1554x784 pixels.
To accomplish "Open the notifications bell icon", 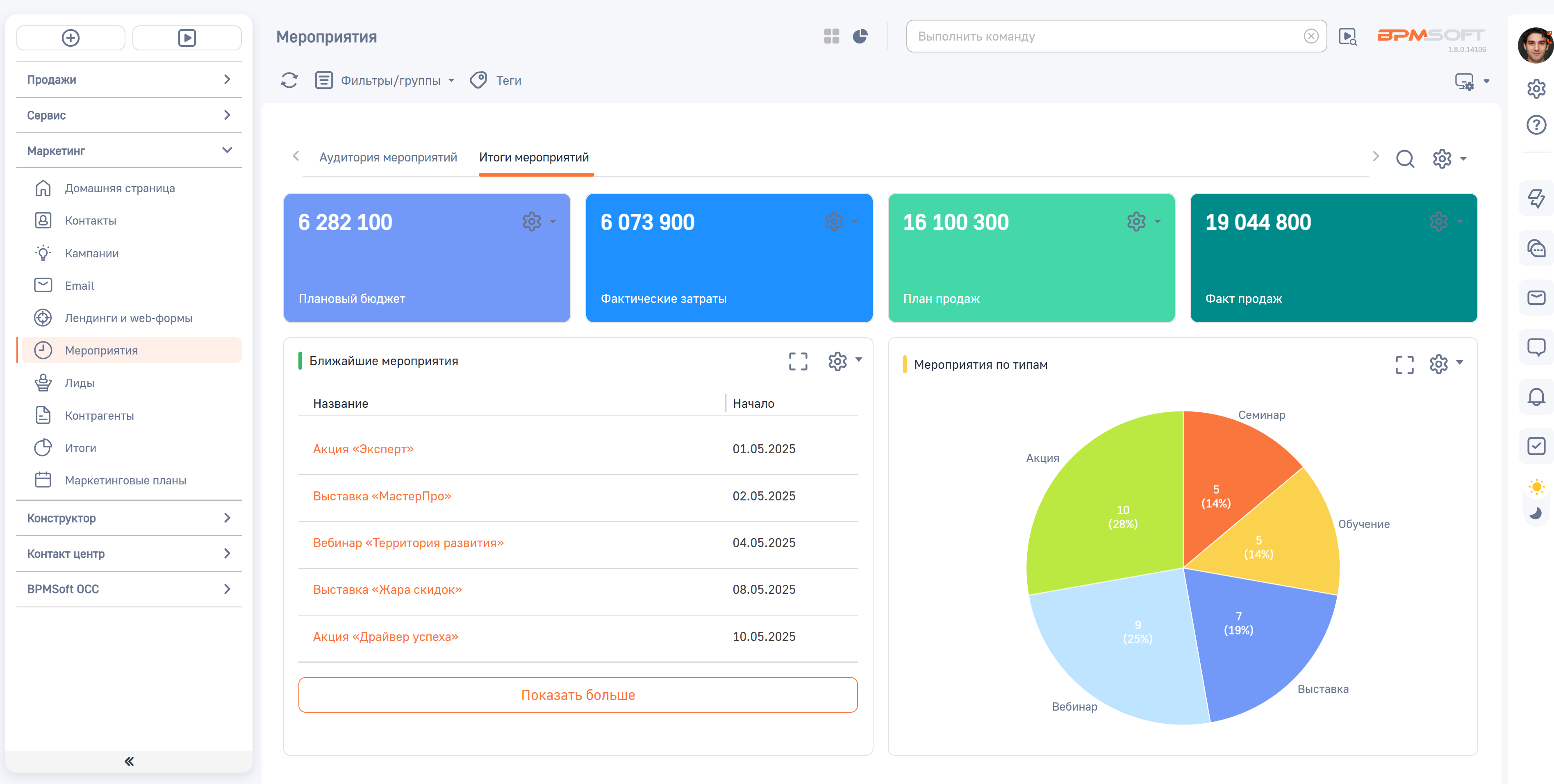I will (x=1536, y=396).
